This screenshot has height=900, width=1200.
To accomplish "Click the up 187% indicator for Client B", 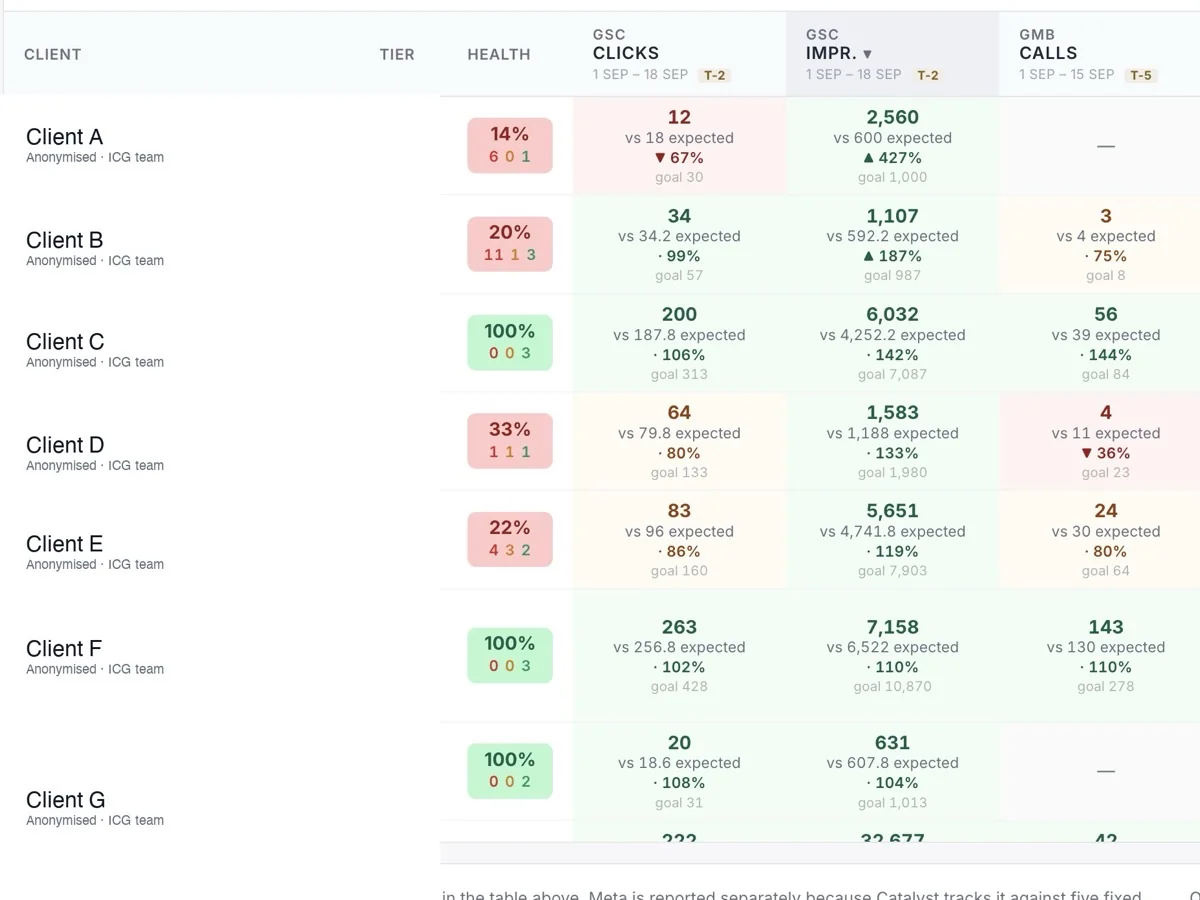I will 892,256.
